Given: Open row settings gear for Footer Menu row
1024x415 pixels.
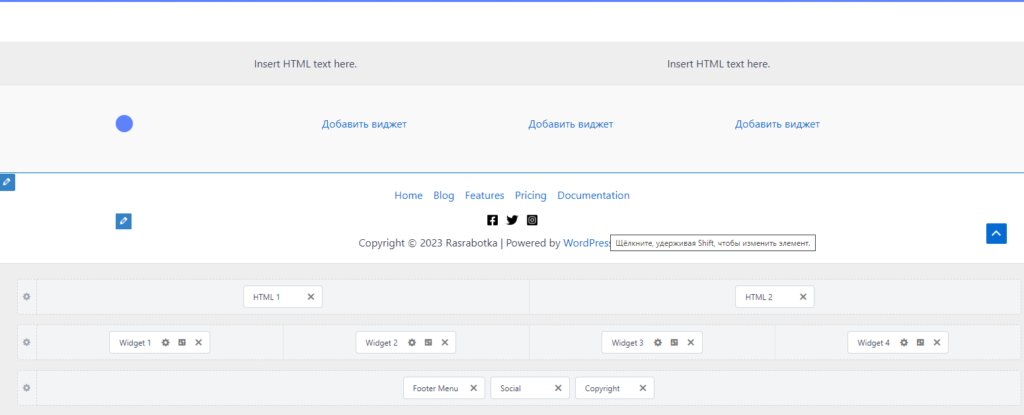Looking at the screenshot, I should pyautogui.click(x=27, y=388).
